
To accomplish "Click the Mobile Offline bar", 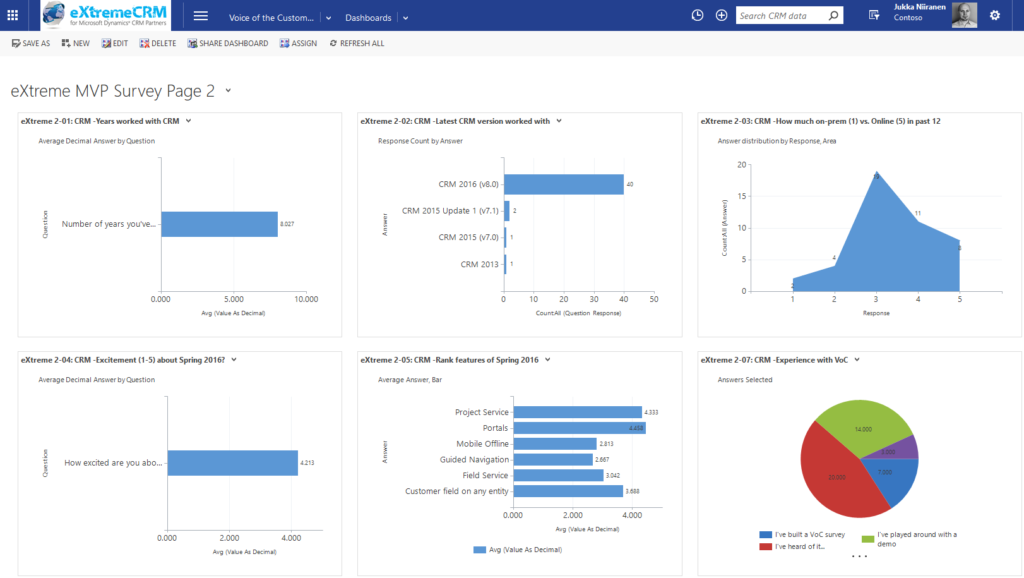I will [x=555, y=443].
